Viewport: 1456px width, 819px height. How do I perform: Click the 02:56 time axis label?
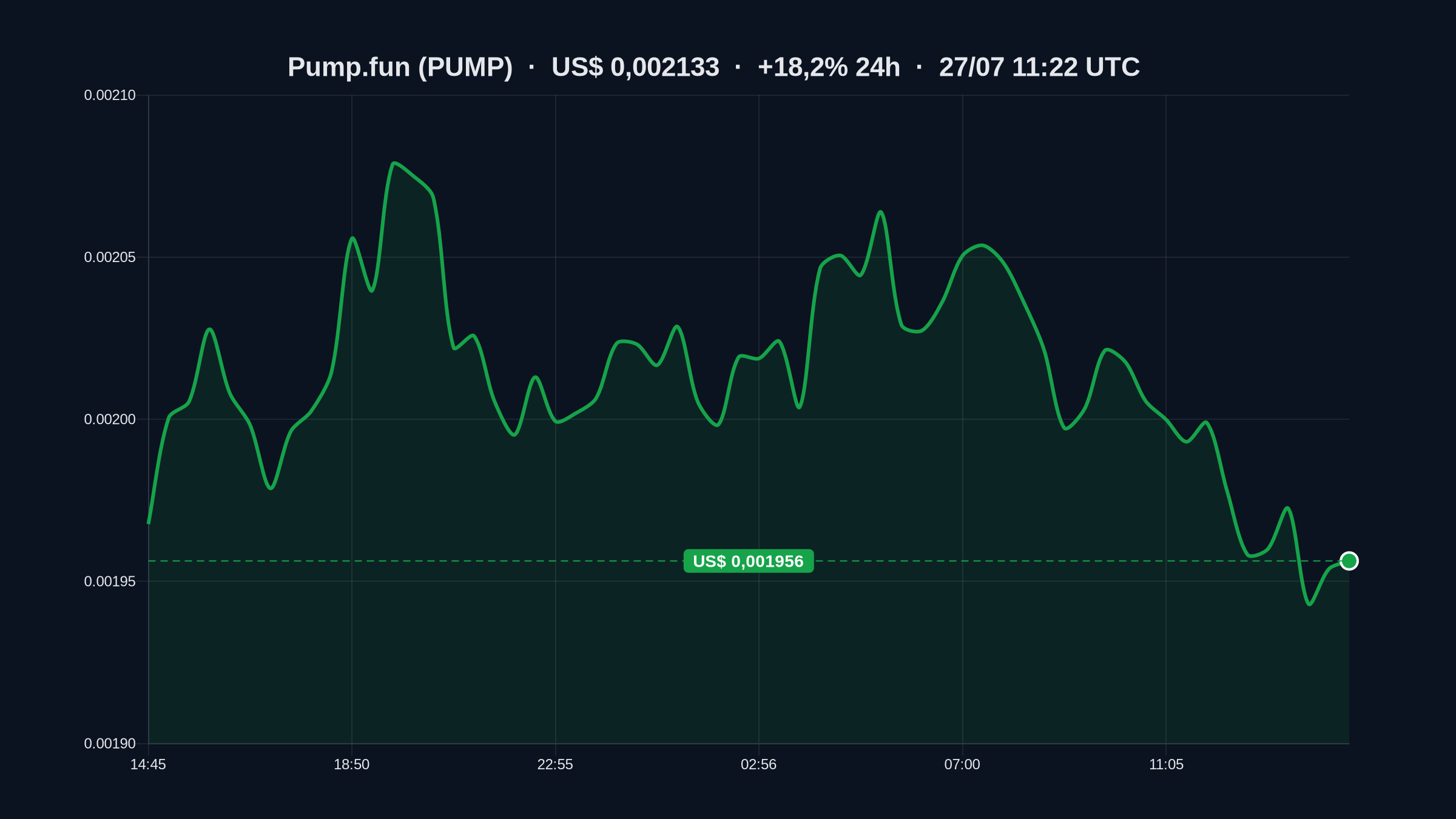pyautogui.click(x=758, y=764)
